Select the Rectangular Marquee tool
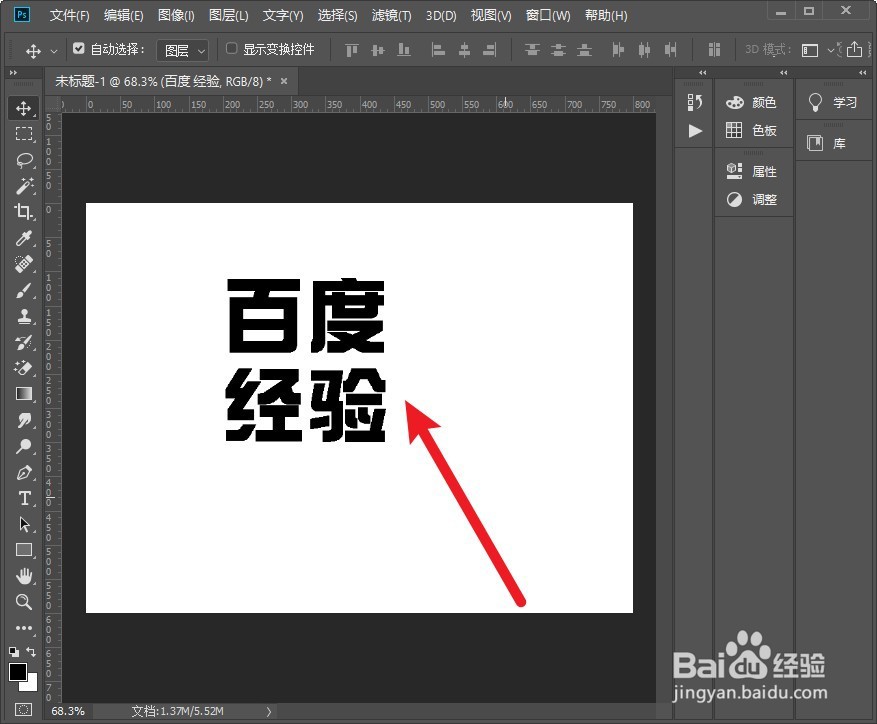This screenshot has width=877, height=724. click(23, 134)
